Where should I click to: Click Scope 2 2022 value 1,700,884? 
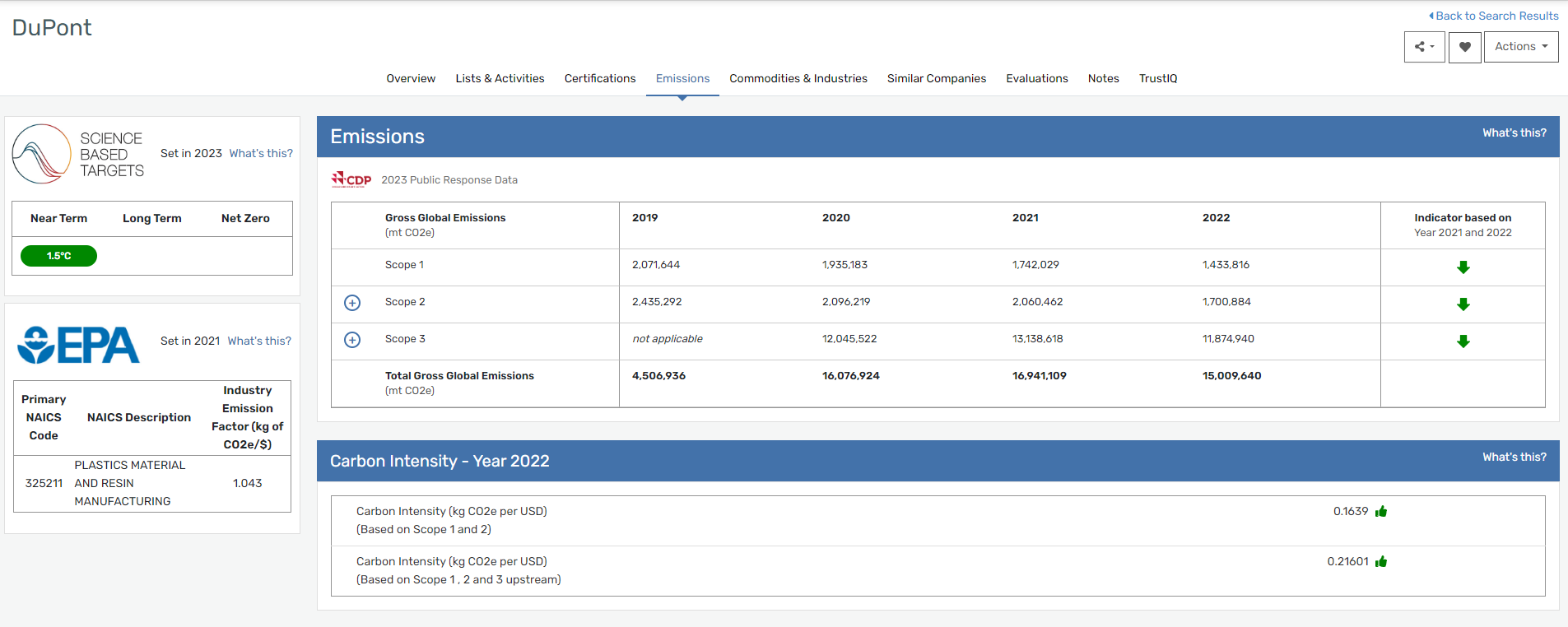tap(1226, 302)
